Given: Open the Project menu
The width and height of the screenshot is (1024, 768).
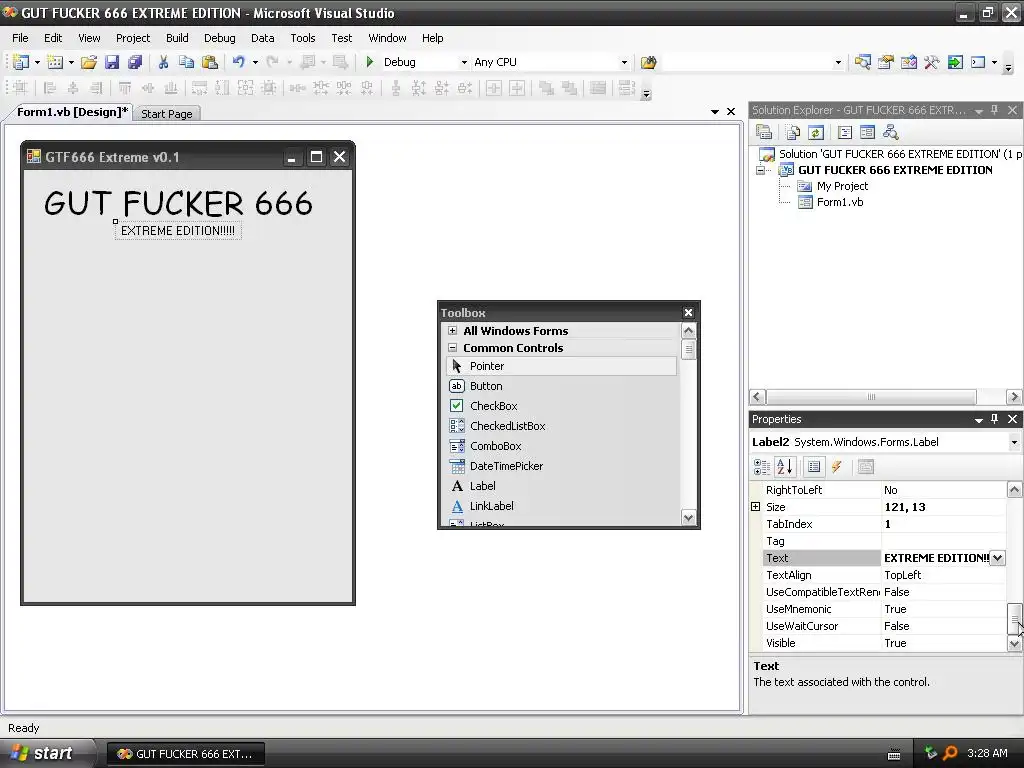Looking at the screenshot, I should [133, 38].
